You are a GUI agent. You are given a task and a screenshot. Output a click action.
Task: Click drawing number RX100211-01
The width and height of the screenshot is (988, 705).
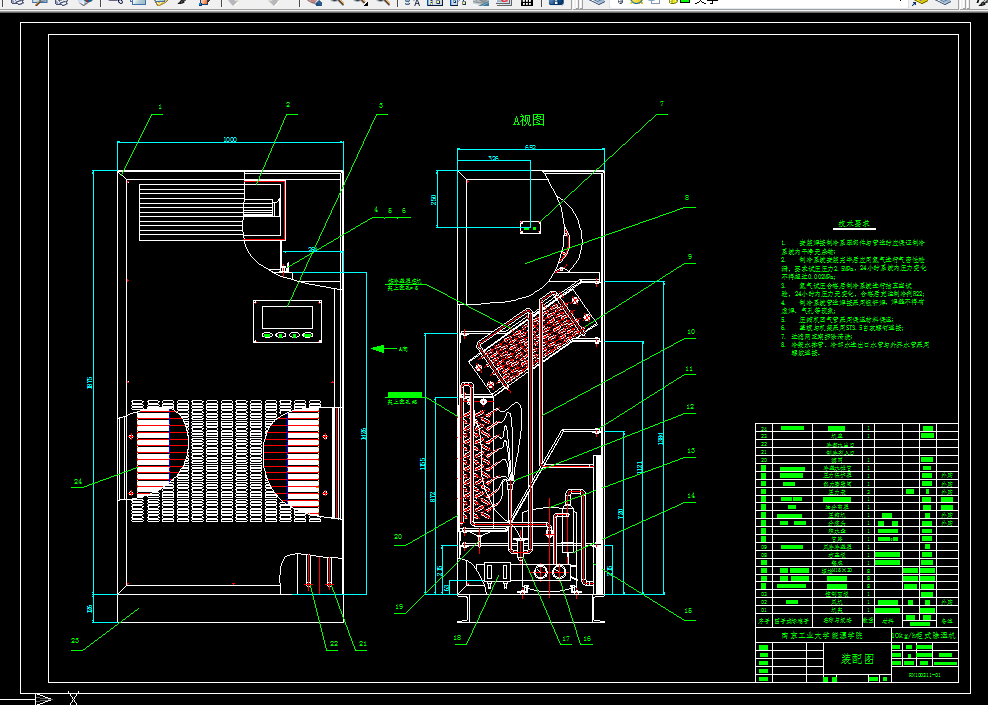(x=924, y=675)
